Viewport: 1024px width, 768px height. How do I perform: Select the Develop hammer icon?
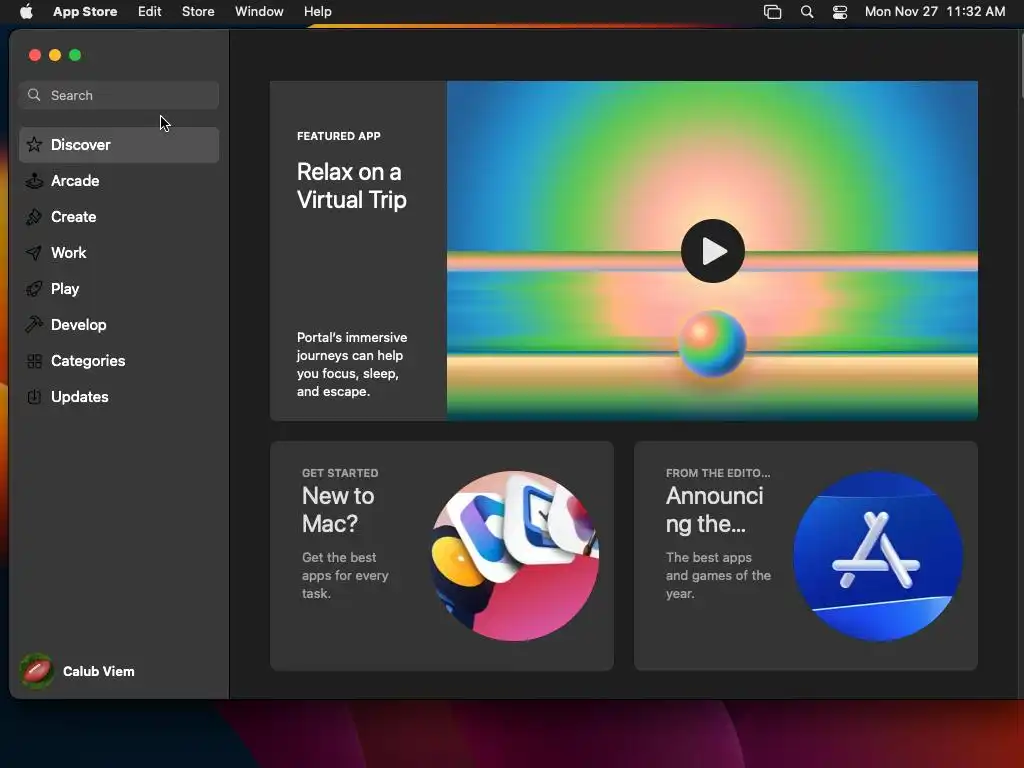point(34,325)
